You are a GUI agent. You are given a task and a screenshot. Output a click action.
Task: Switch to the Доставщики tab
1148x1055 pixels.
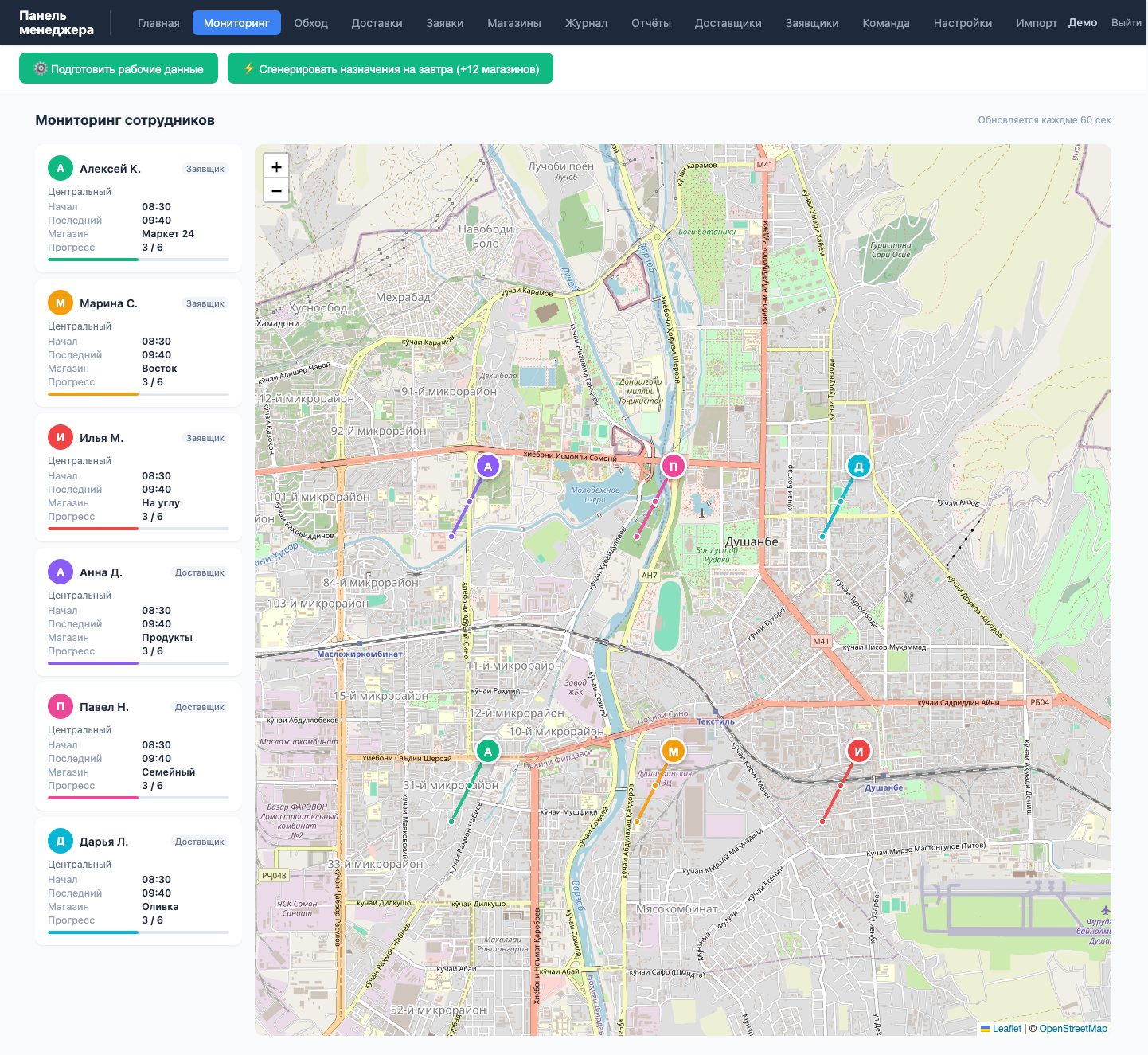pyautogui.click(x=728, y=23)
